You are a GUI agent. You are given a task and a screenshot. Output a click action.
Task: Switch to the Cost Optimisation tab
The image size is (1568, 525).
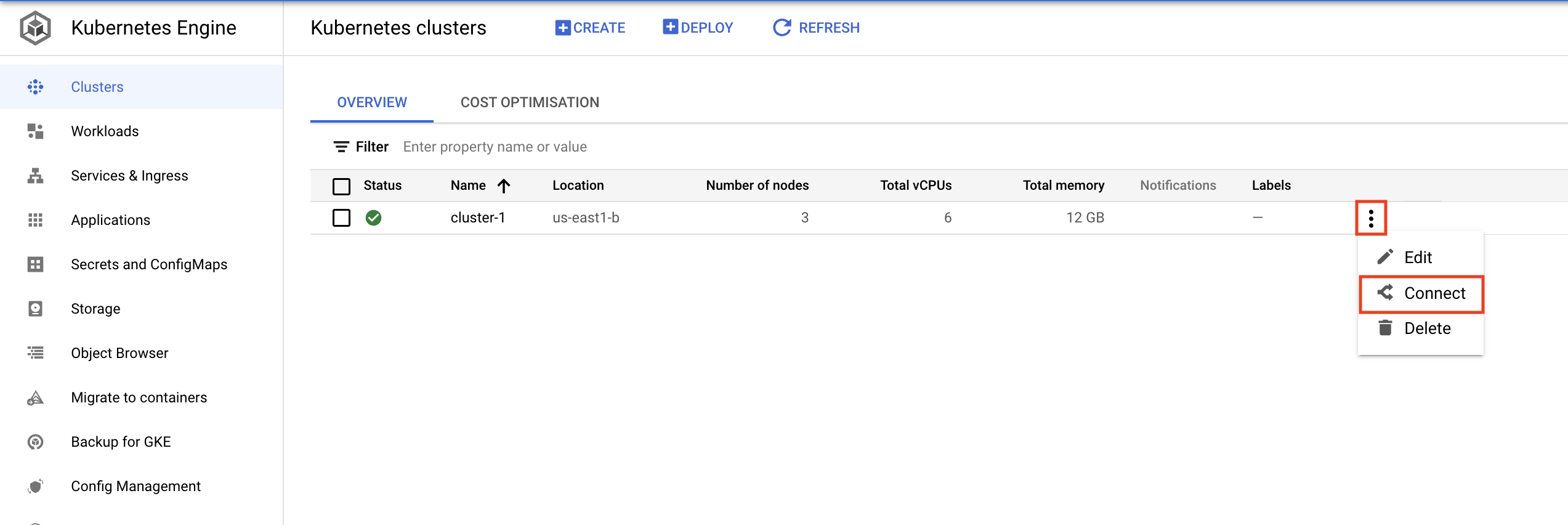tap(530, 102)
